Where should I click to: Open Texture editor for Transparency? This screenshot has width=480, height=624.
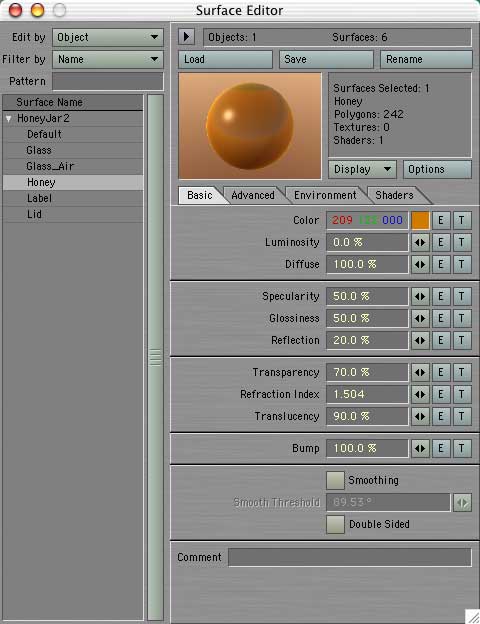pyautogui.click(x=462, y=372)
